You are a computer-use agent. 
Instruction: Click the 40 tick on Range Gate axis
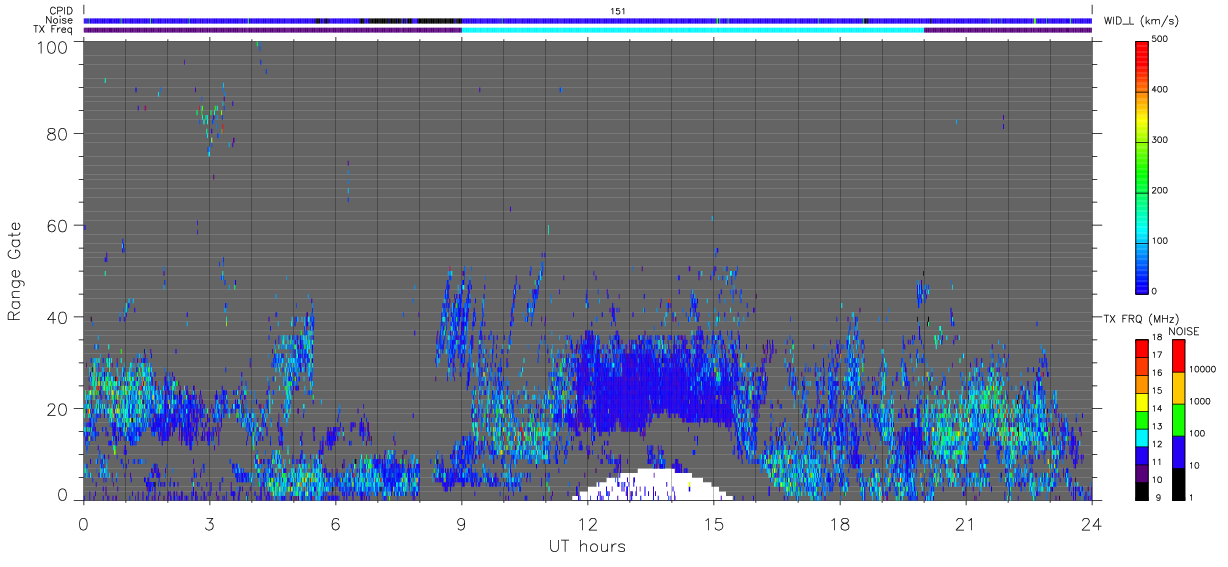point(58,317)
